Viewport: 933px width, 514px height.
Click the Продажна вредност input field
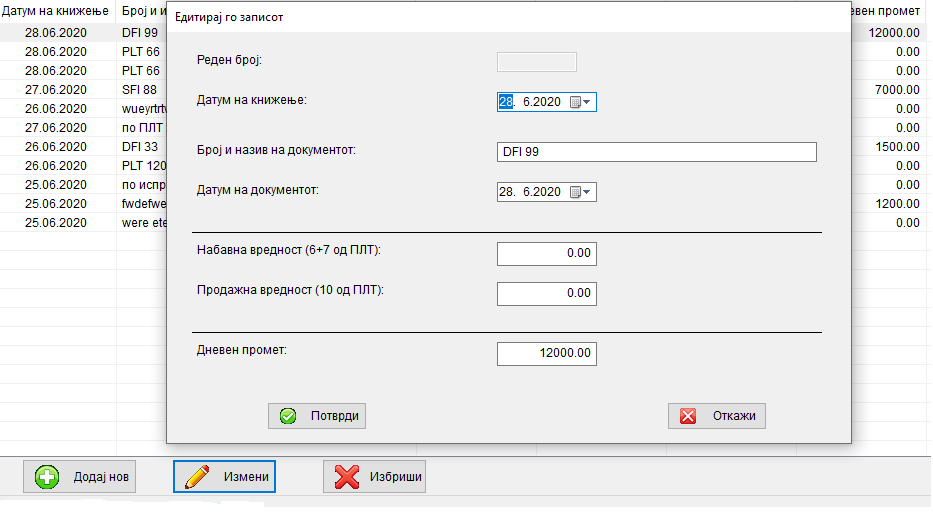546,294
